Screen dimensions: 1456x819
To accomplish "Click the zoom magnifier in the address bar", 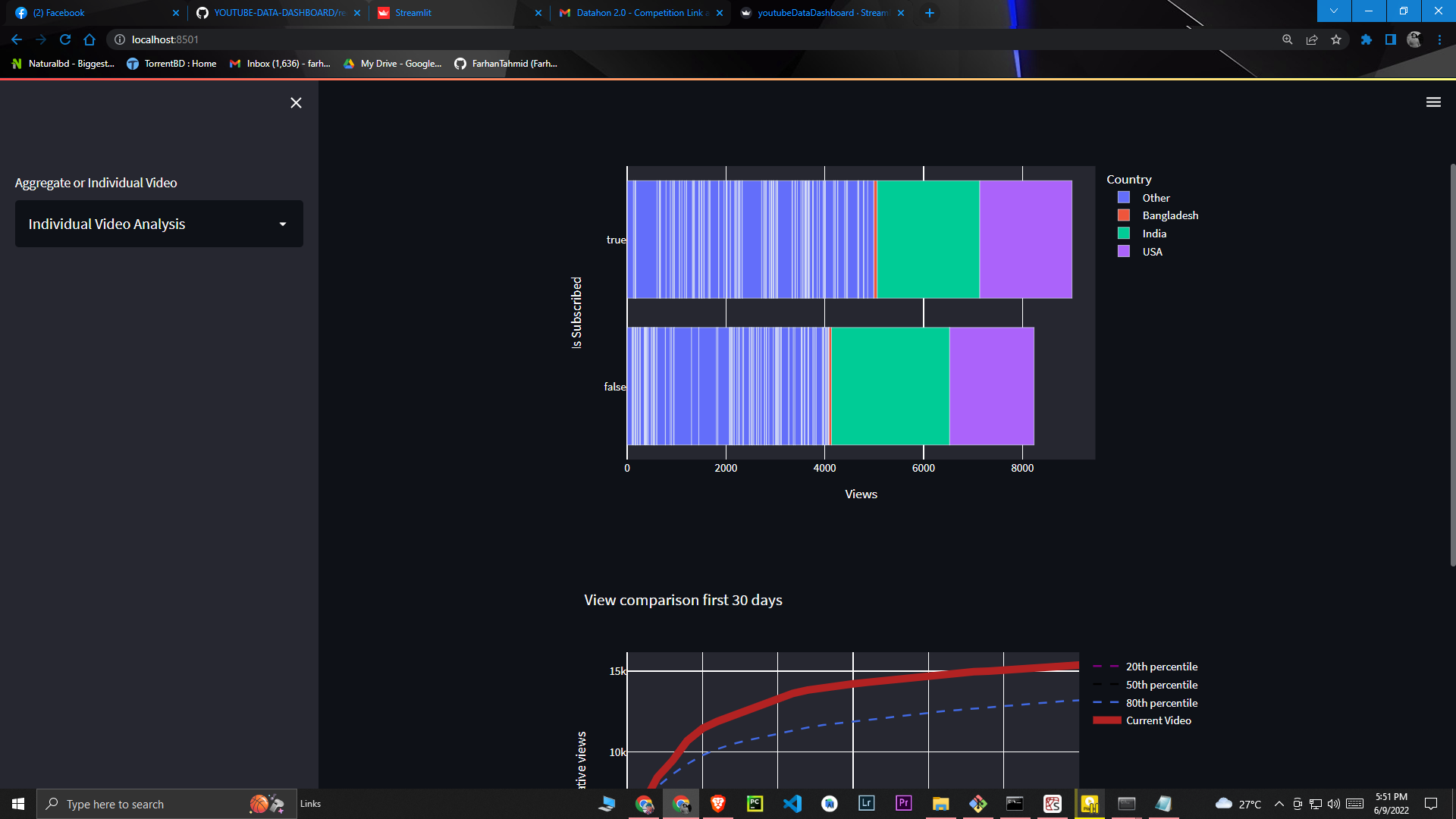I will (x=1287, y=39).
